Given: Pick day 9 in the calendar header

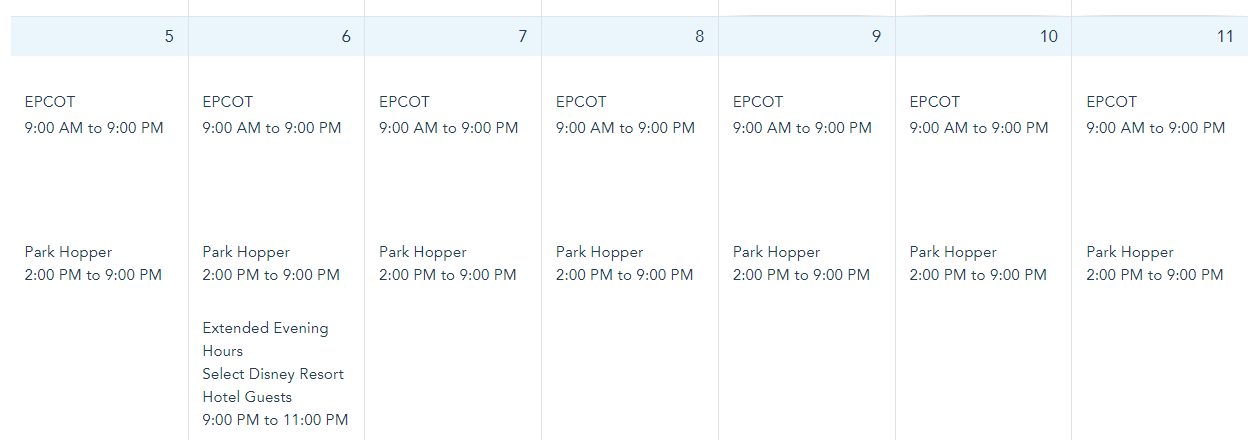Looking at the screenshot, I should (876, 37).
